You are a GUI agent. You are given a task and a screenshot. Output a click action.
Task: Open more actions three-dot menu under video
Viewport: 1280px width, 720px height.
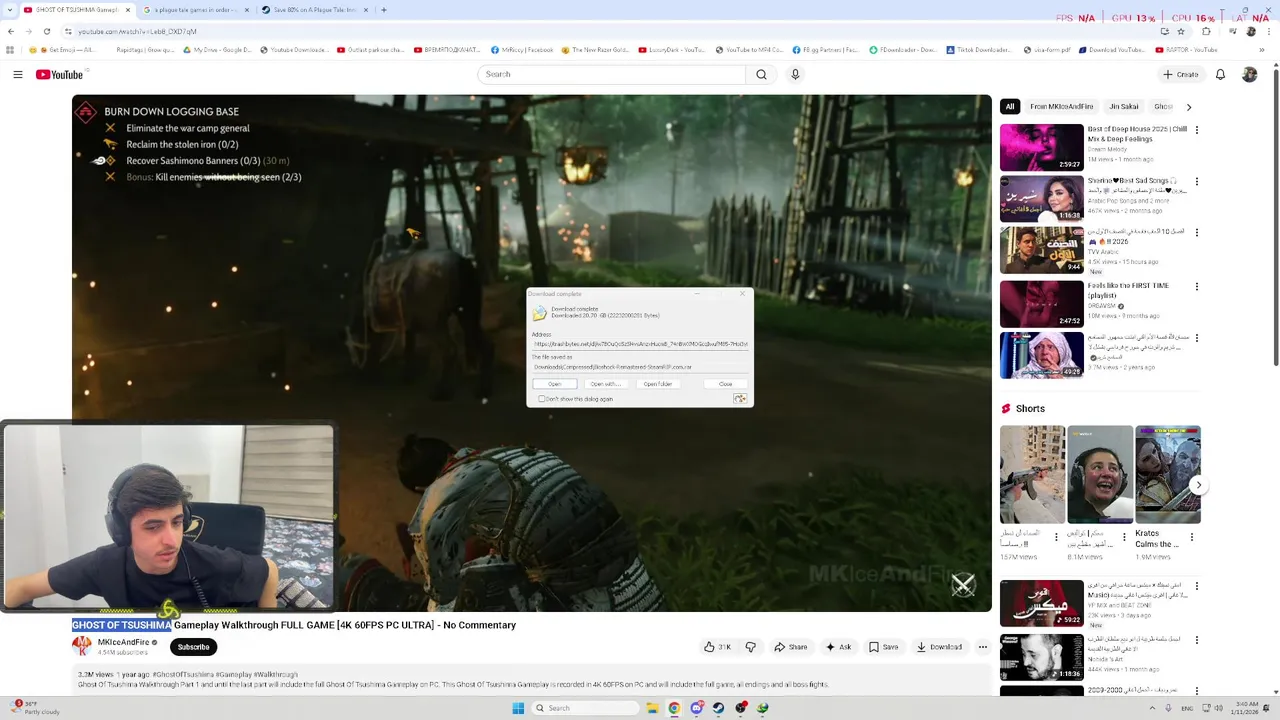click(982, 647)
